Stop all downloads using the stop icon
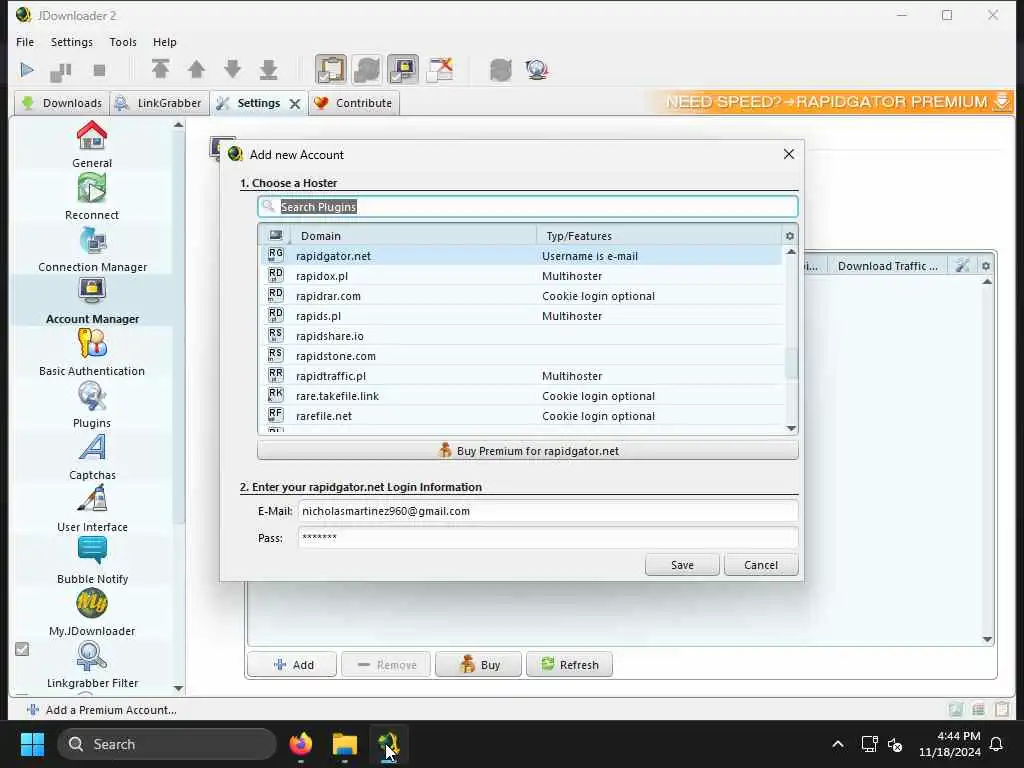Screen dimensions: 1024x768 [x=99, y=70]
